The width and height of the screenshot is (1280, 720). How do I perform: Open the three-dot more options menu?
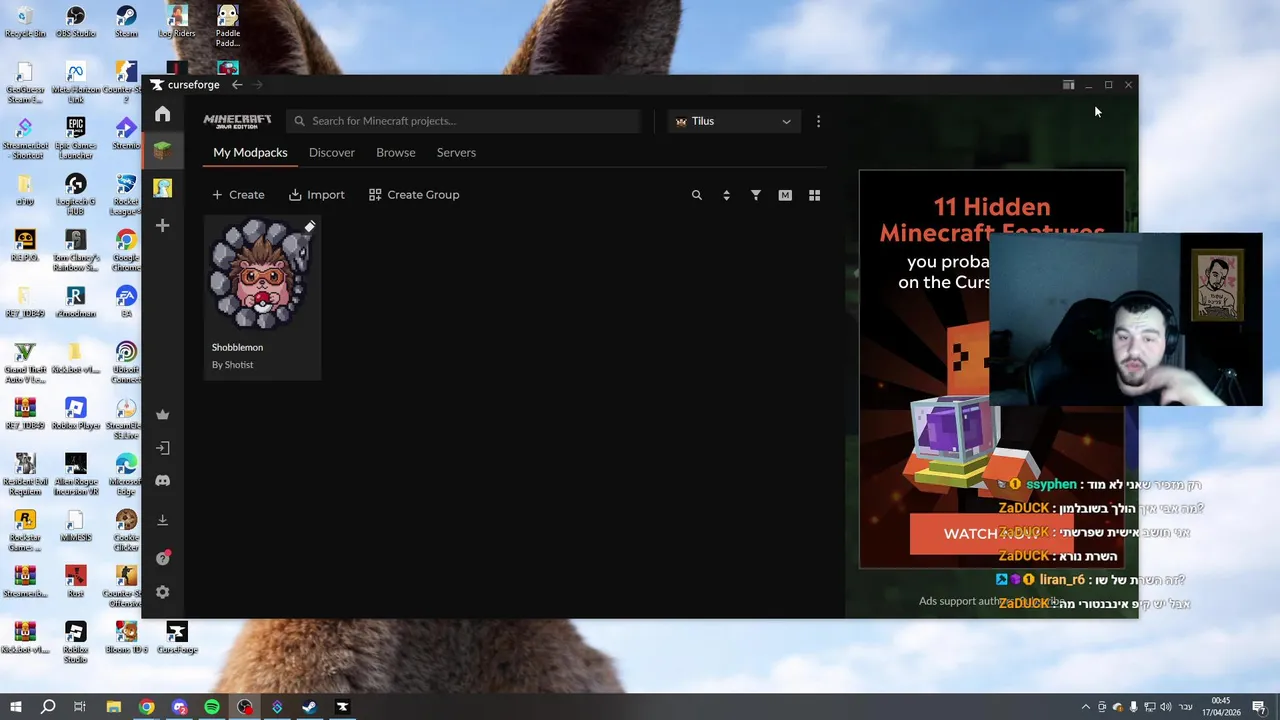818,121
